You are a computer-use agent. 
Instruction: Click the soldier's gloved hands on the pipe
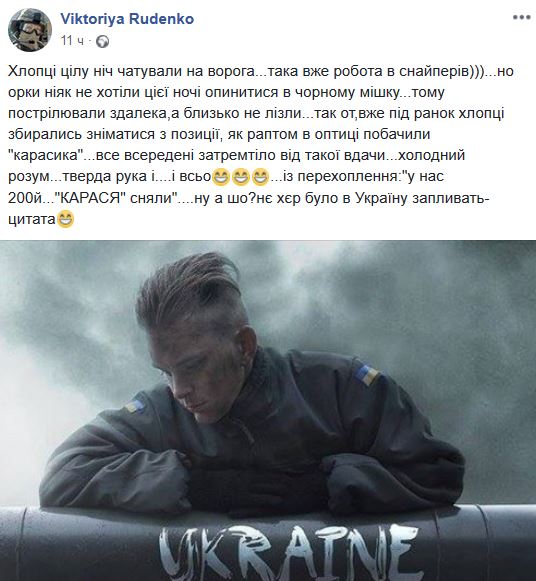(259, 485)
